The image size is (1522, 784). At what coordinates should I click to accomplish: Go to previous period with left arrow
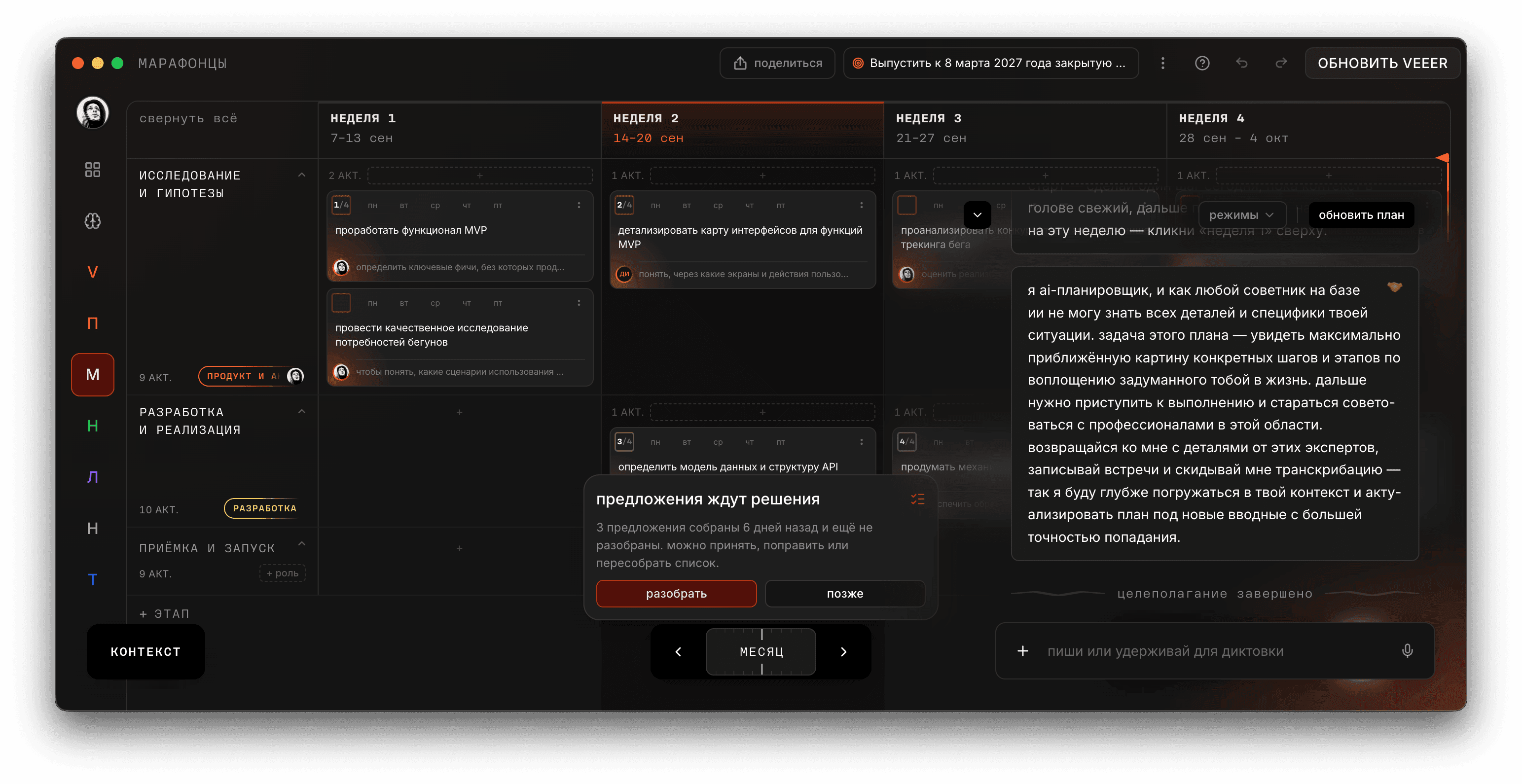(678, 652)
